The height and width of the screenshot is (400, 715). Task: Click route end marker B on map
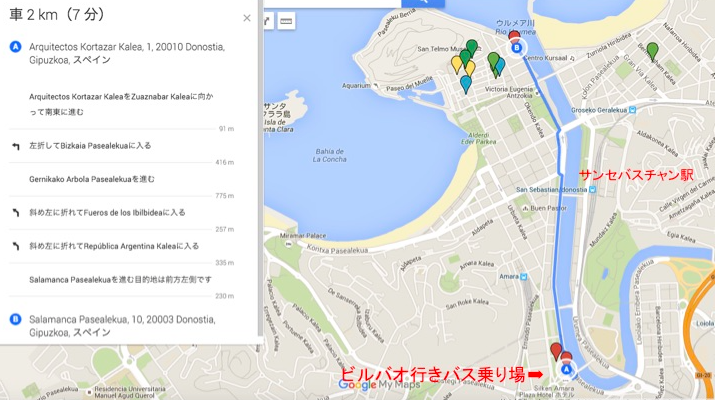pos(516,47)
